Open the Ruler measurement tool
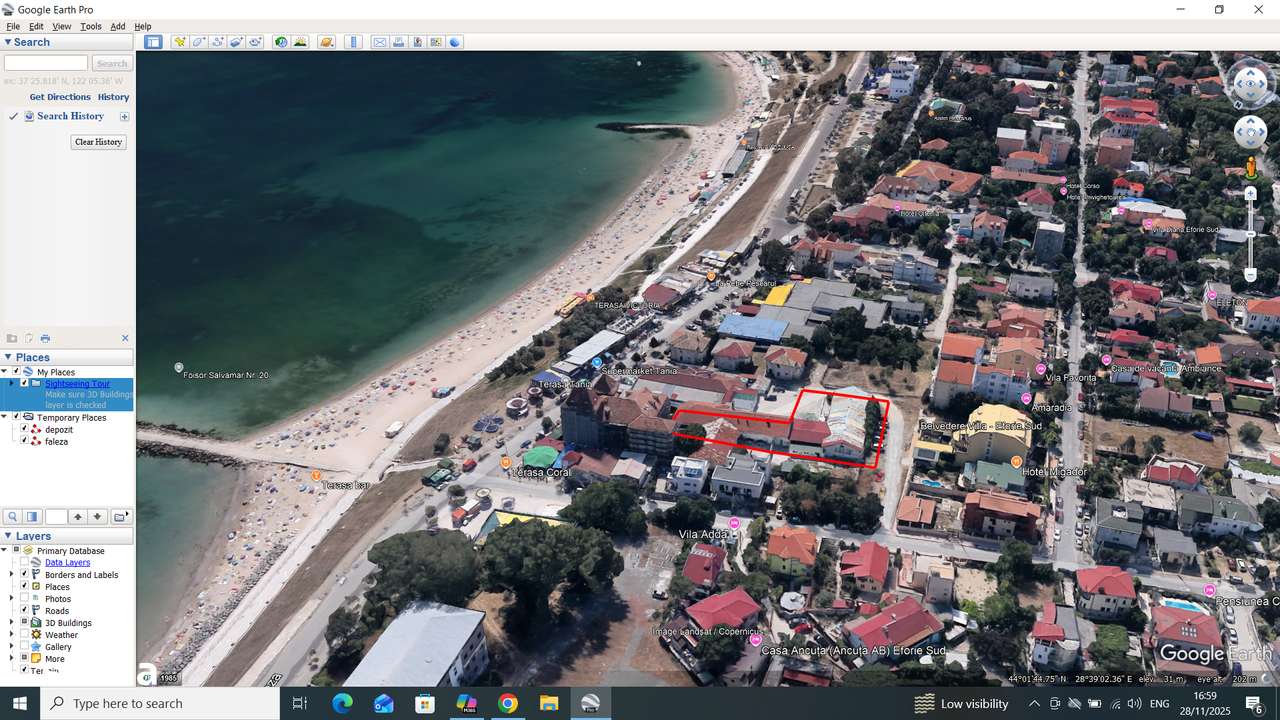1280x720 pixels. pyautogui.click(x=353, y=42)
